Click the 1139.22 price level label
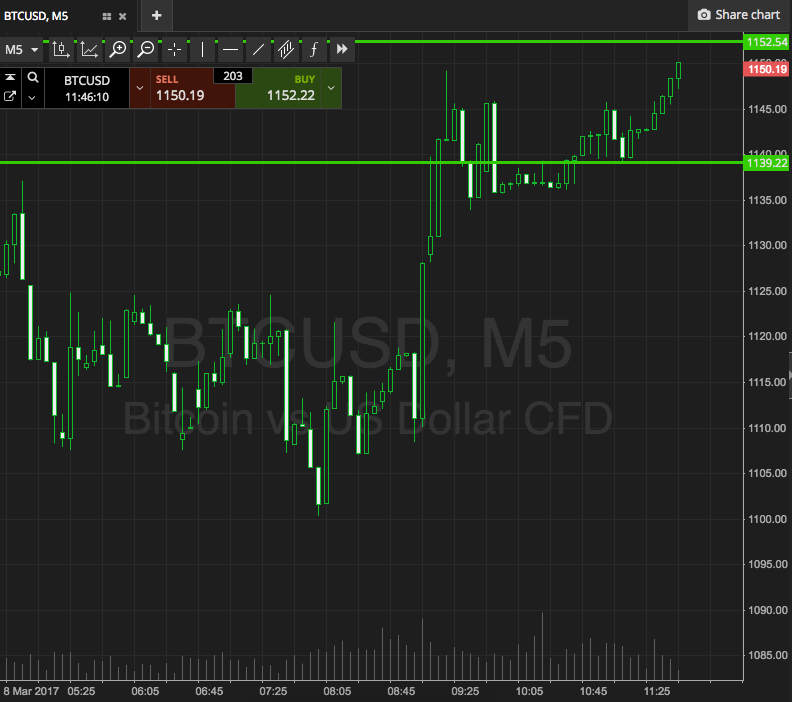The image size is (792, 702). tap(767, 162)
